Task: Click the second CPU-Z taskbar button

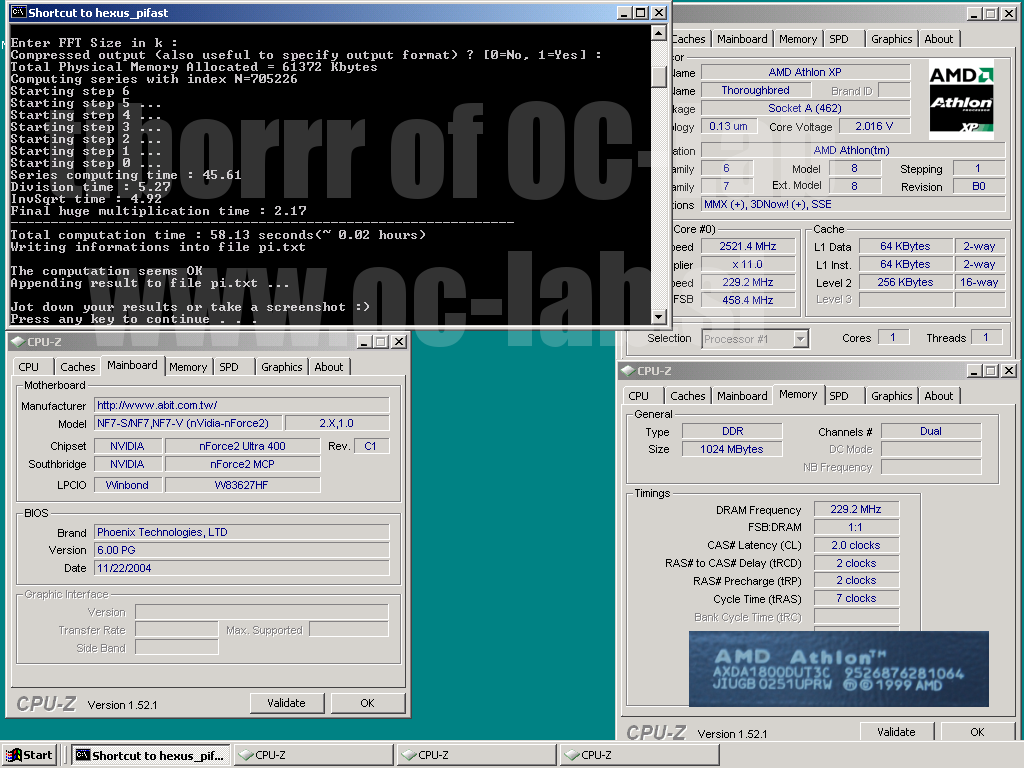Action: (x=477, y=755)
